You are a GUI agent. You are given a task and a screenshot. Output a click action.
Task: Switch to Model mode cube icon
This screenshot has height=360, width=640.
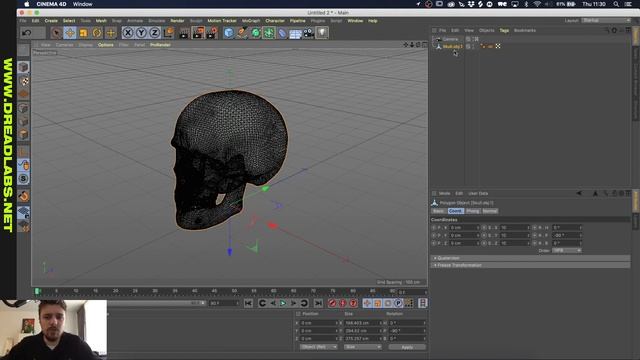point(24,67)
